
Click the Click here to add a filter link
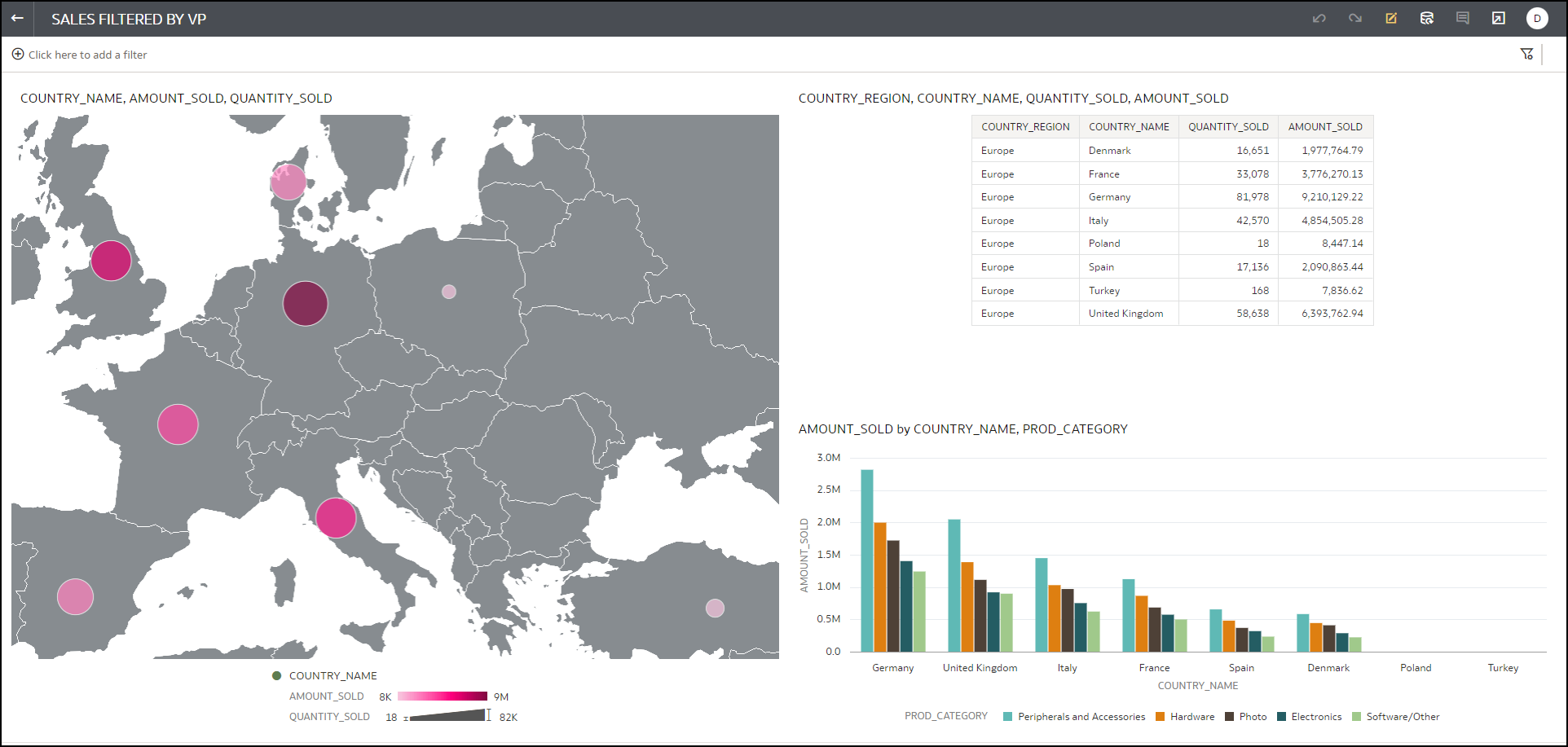[x=87, y=55]
